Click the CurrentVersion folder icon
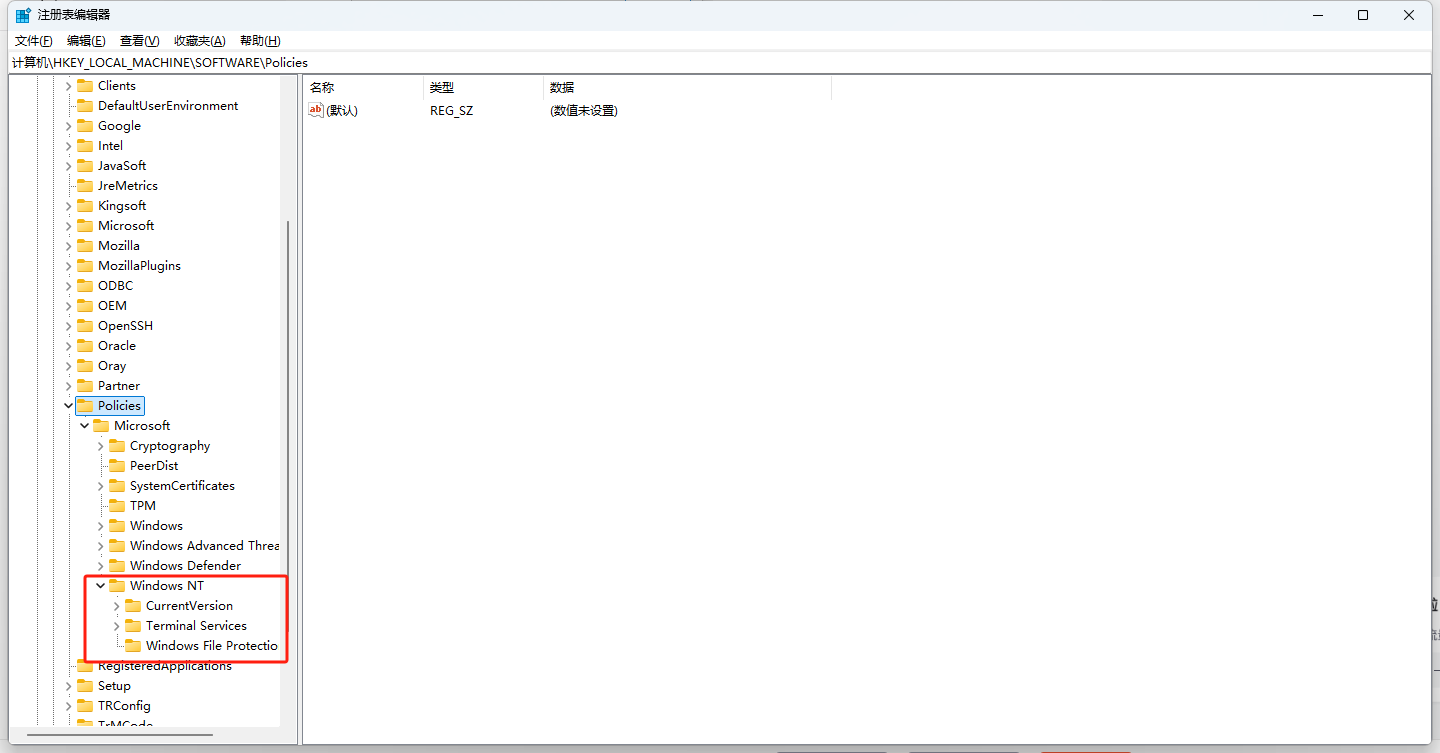This screenshot has height=753, width=1440. coord(133,606)
